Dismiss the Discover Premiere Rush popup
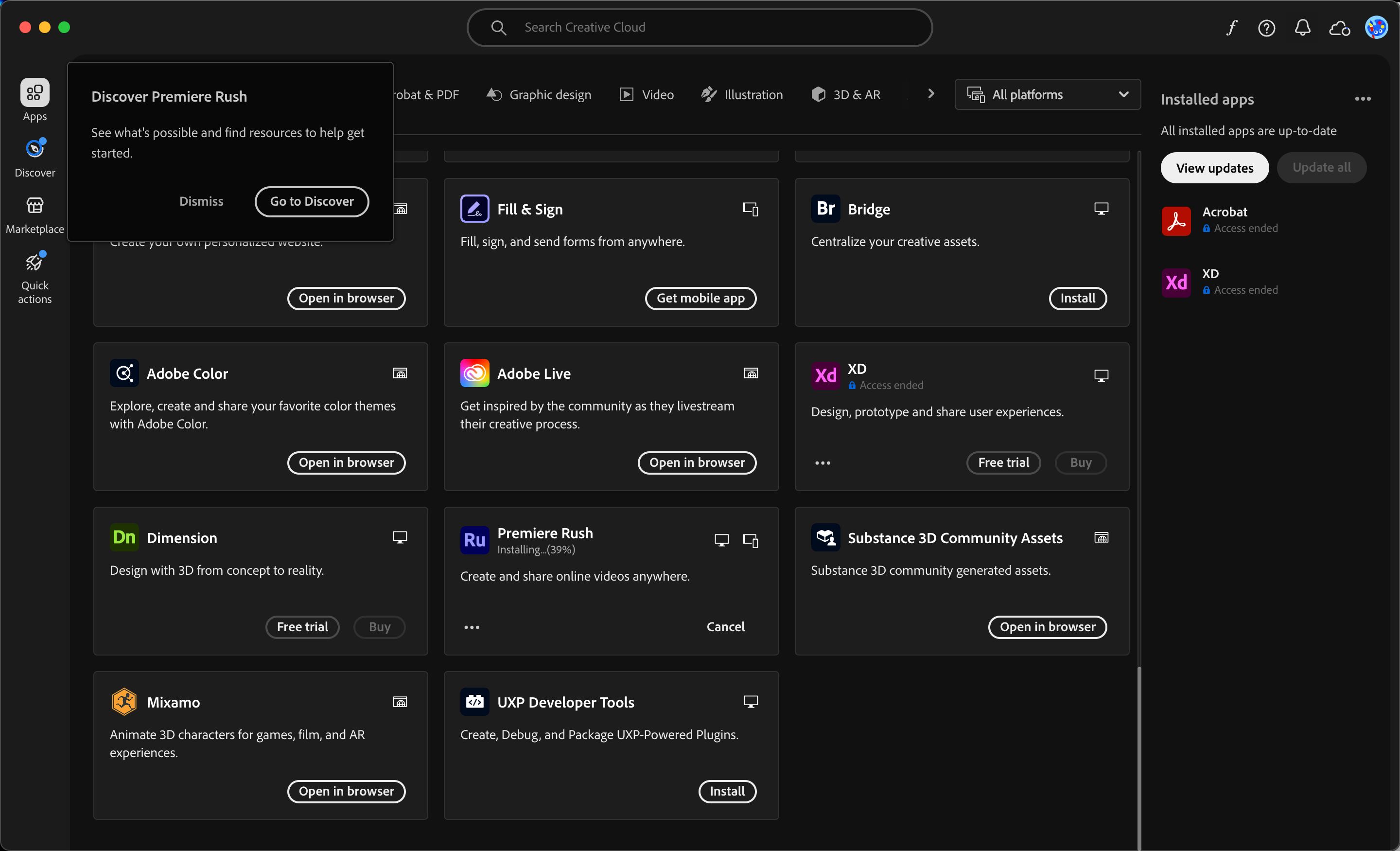Screen dimensions: 1400x851 click(201, 201)
